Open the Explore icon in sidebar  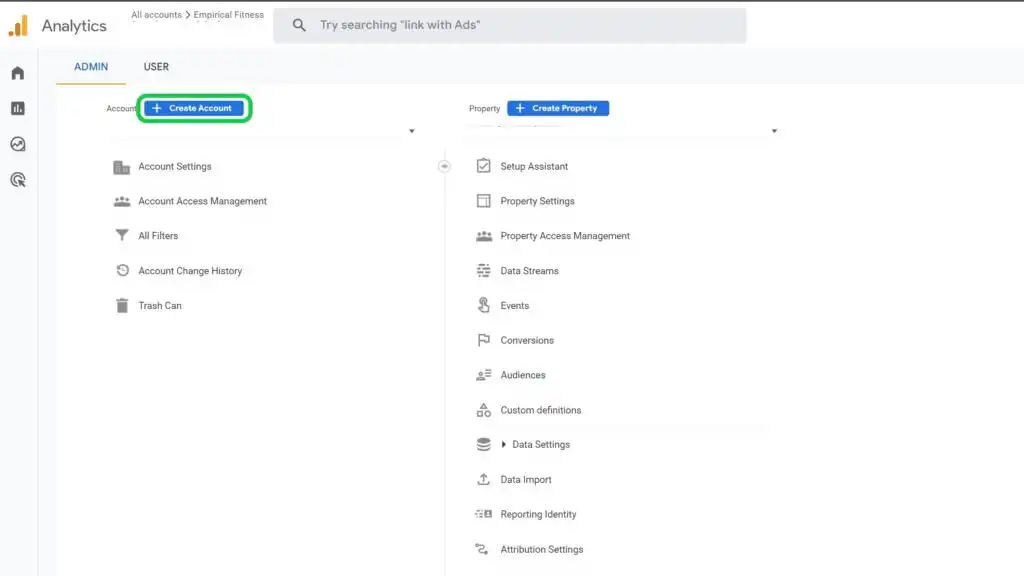[x=17, y=144]
